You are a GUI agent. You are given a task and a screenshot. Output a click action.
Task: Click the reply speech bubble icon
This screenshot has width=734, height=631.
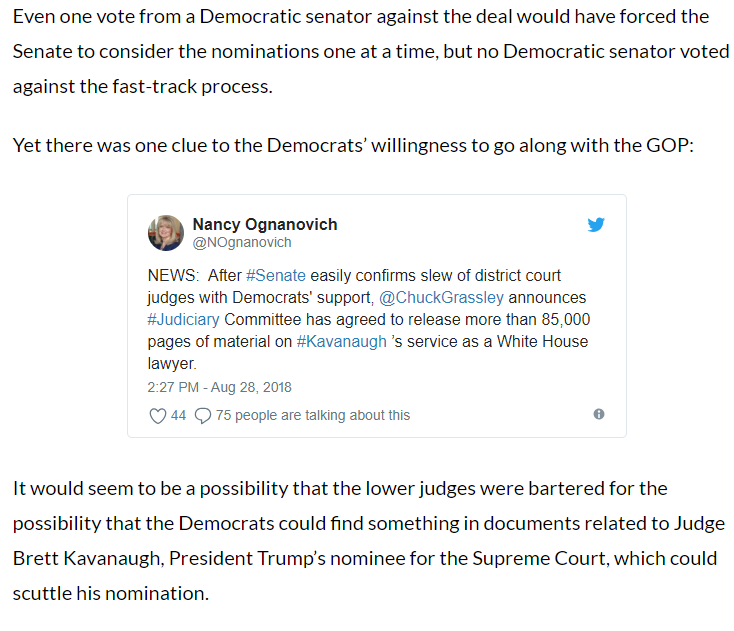(203, 416)
